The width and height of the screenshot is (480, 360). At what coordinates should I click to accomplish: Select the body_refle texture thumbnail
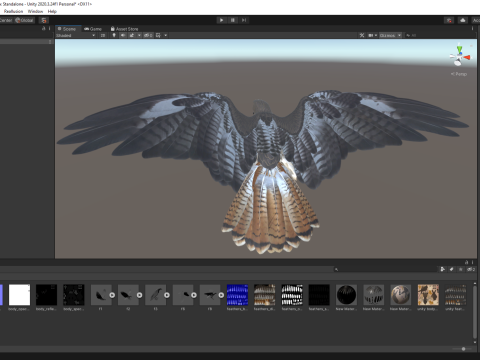(x=46, y=295)
